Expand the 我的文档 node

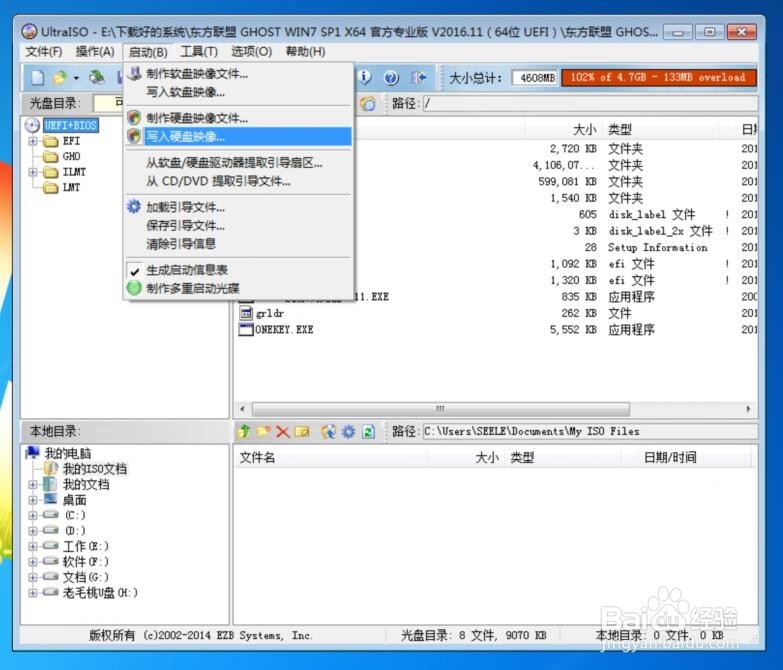(x=33, y=485)
